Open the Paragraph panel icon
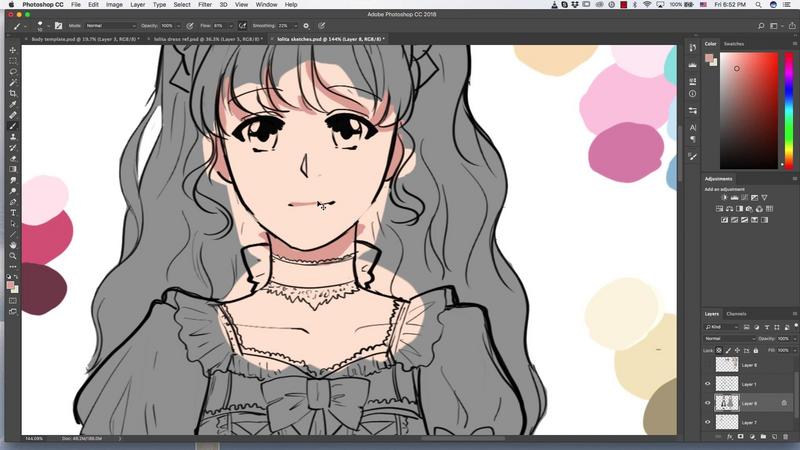The image size is (800, 450). (x=692, y=139)
